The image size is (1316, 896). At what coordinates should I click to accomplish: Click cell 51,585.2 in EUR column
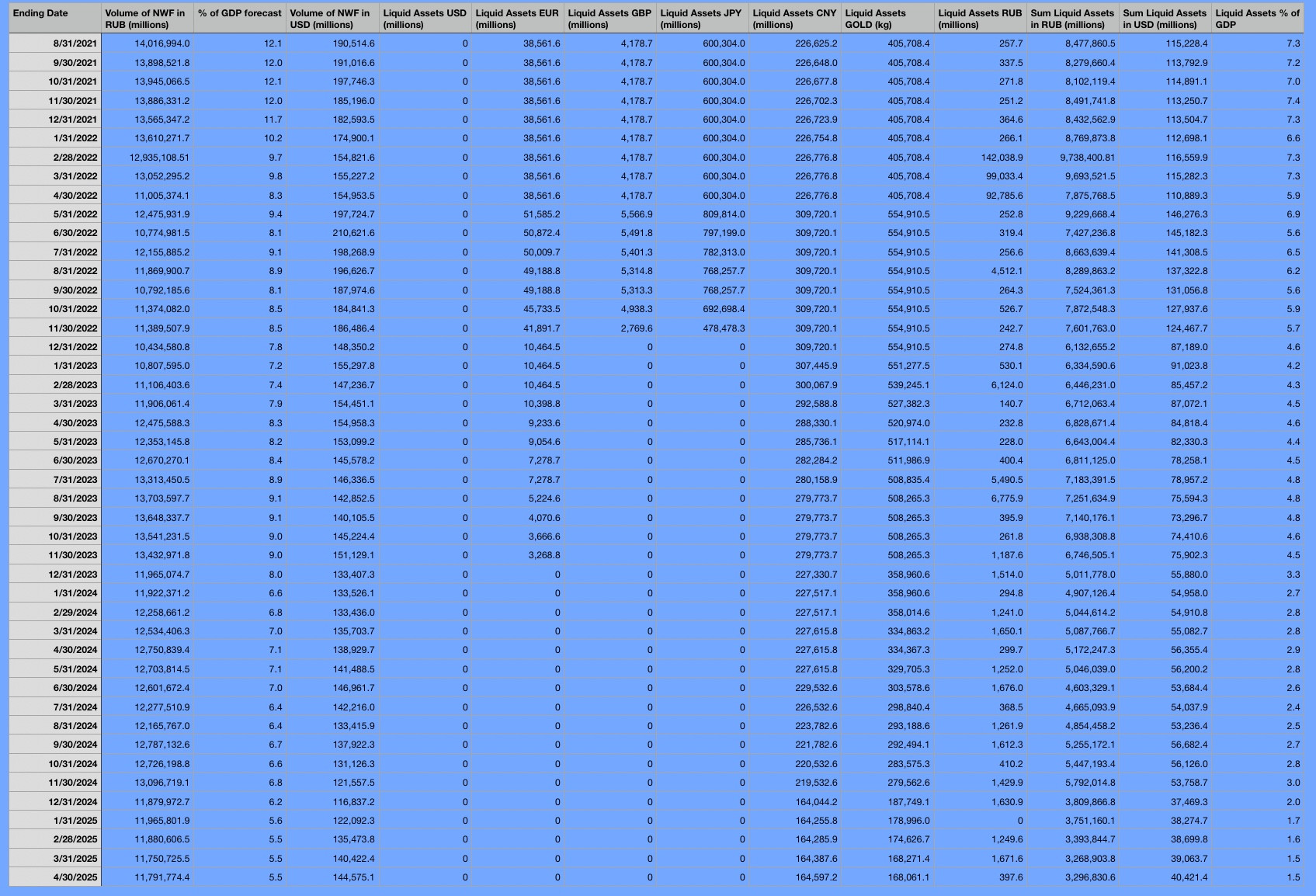pos(518,214)
